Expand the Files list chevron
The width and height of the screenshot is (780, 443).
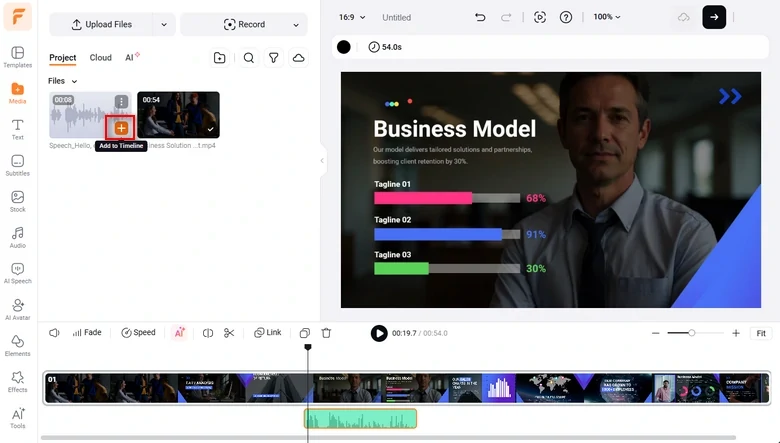coord(75,81)
